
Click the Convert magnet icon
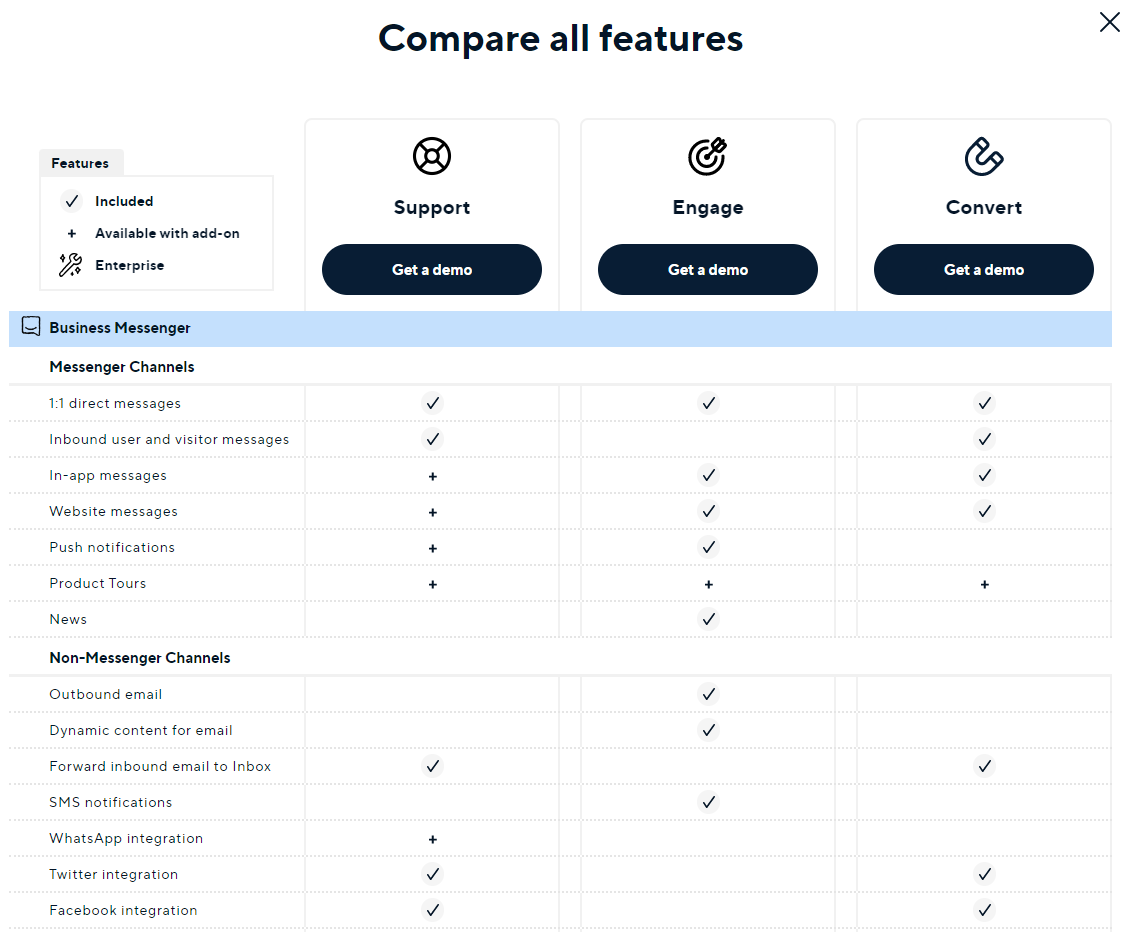pos(984,156)
